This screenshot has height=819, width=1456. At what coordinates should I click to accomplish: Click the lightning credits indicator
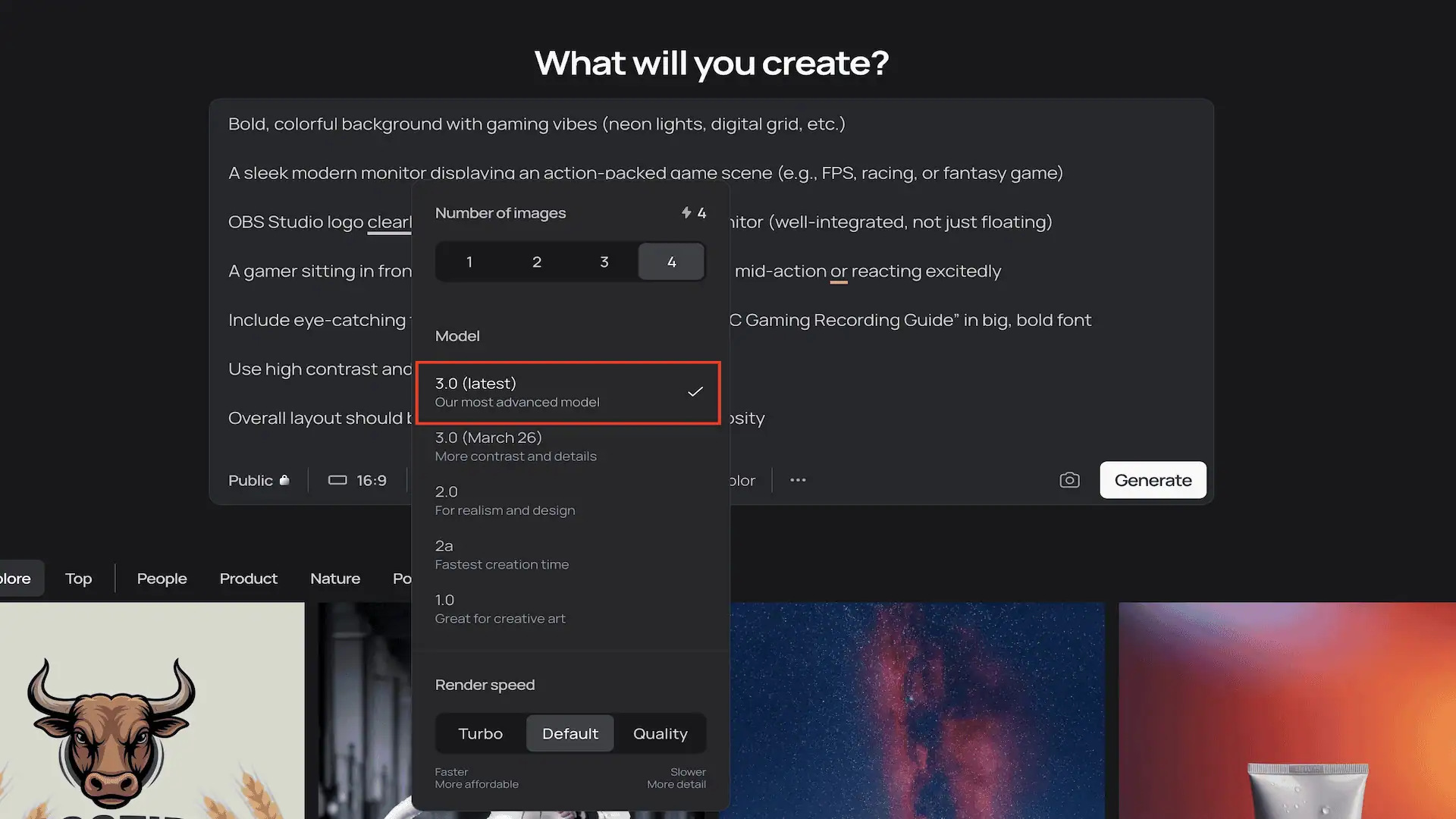(x=692, y=213)
